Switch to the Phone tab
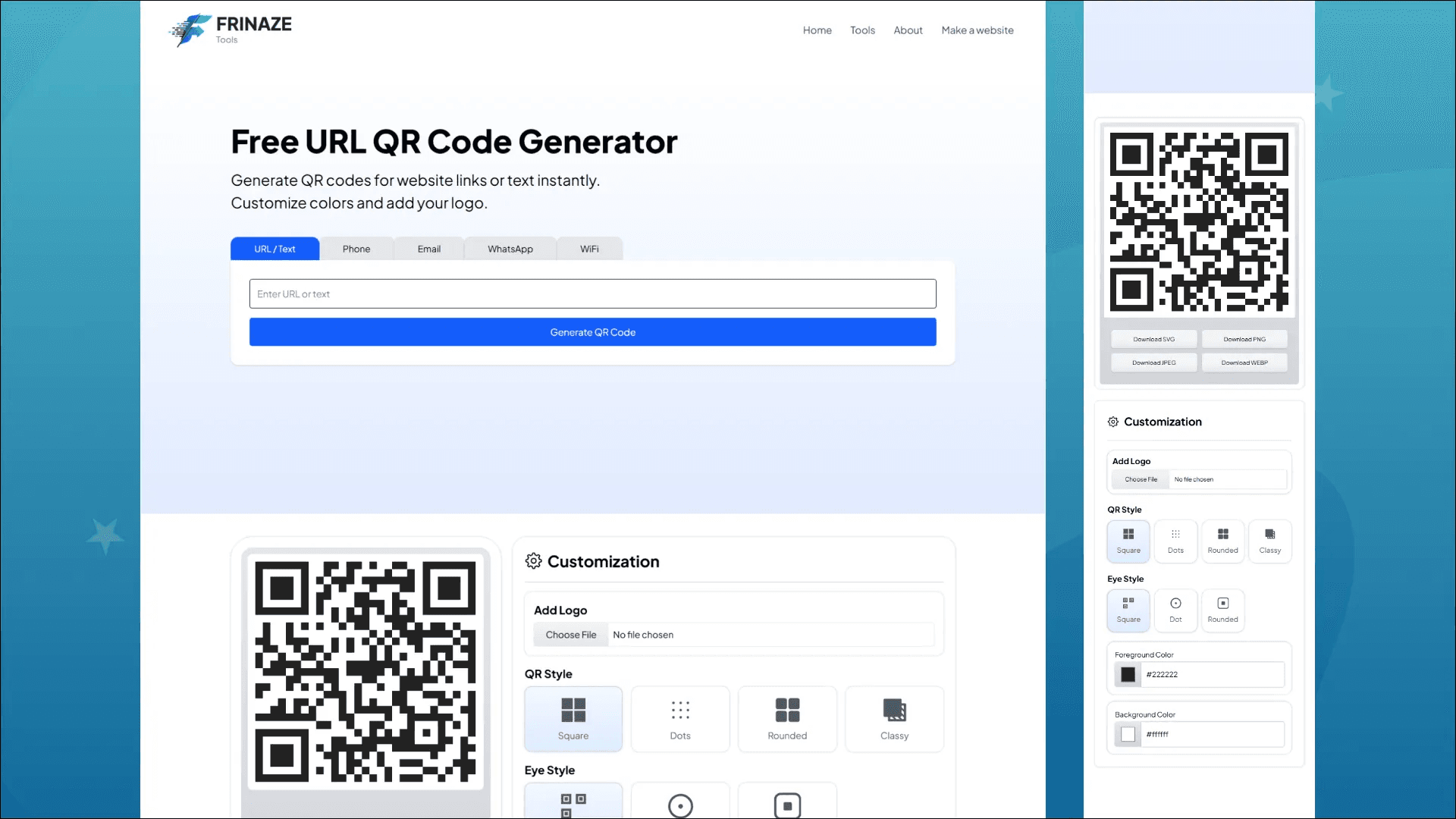Screen dimensions: 1456x819 point(356,248)
